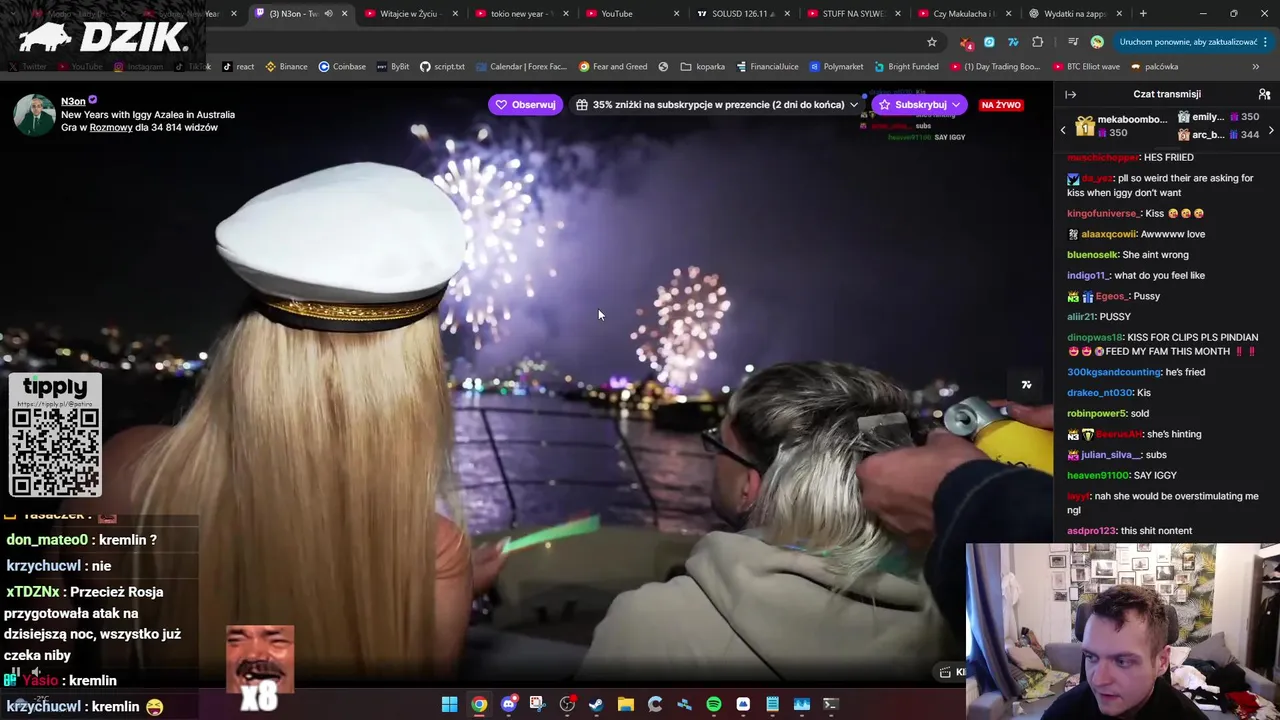Open the Fear and Greed bookmark

coord(613,67)
